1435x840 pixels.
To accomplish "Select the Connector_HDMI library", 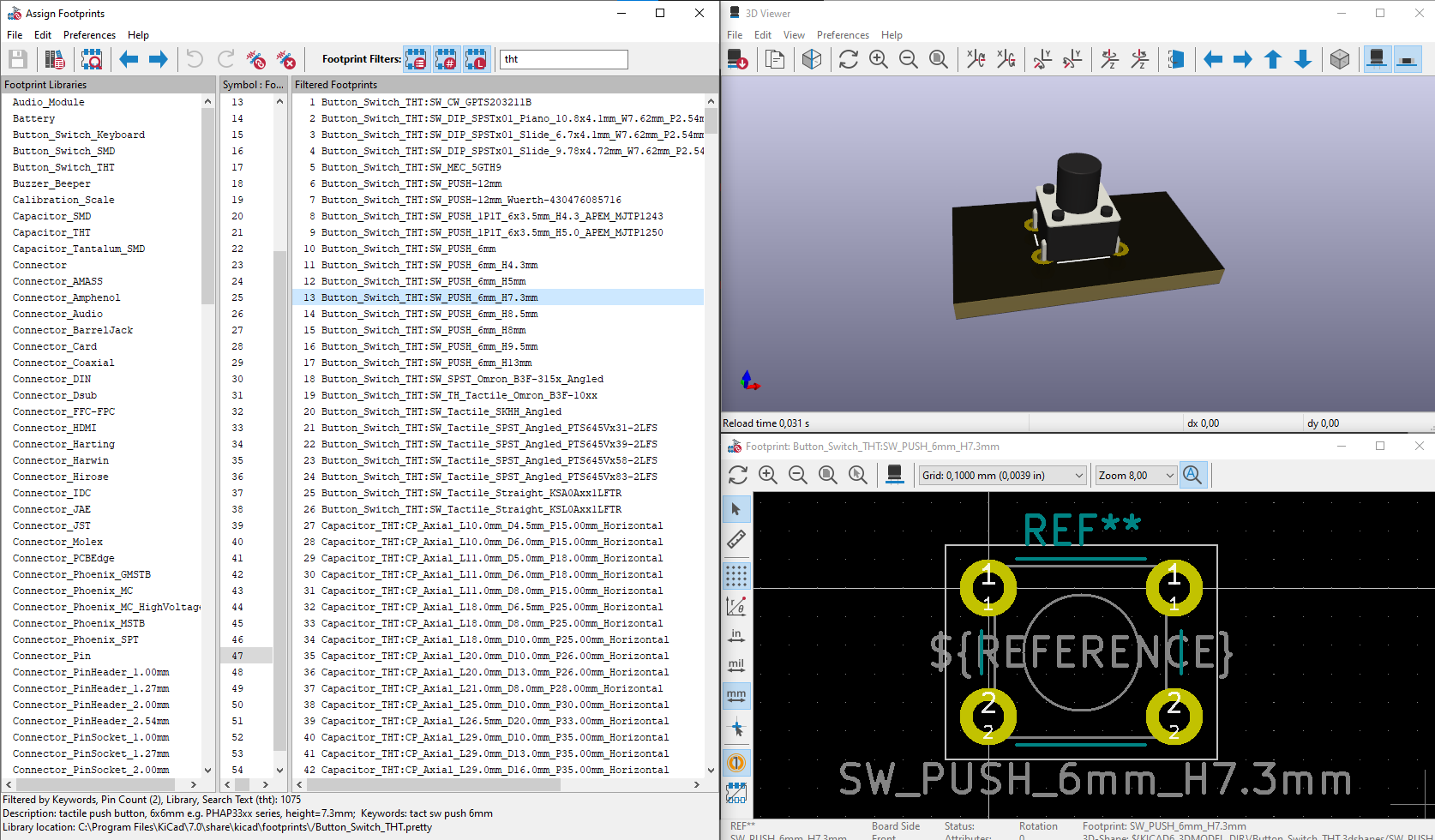I will (x=54, y=428).
